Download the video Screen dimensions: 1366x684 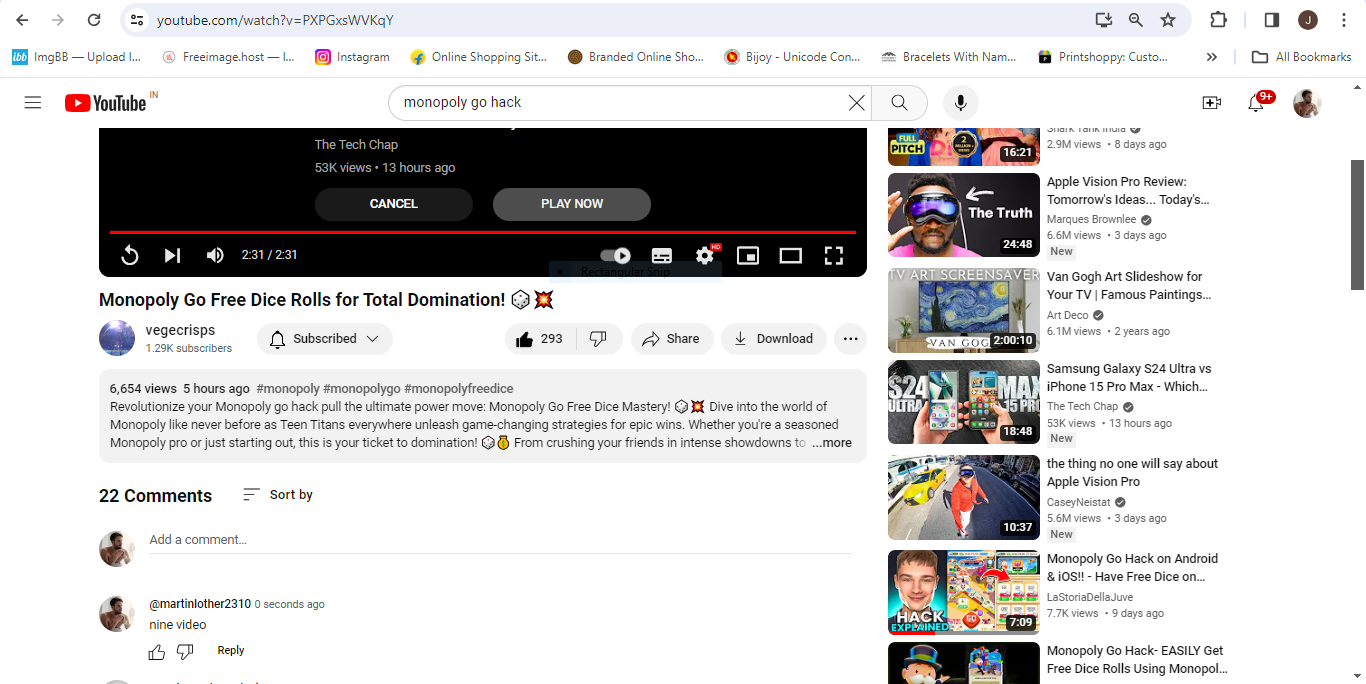[x=774, y=339]
